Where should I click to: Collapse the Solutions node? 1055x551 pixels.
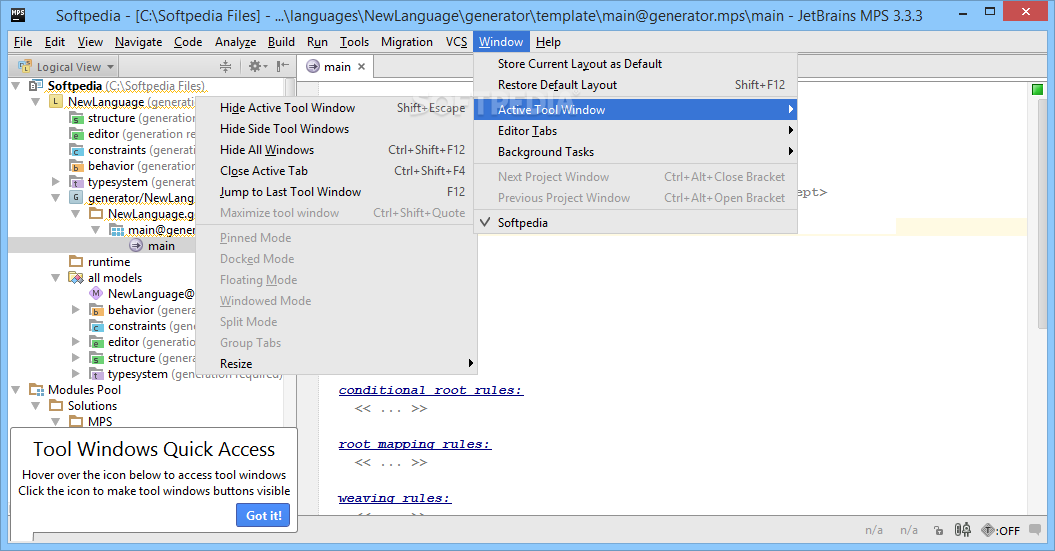(36, 406)
